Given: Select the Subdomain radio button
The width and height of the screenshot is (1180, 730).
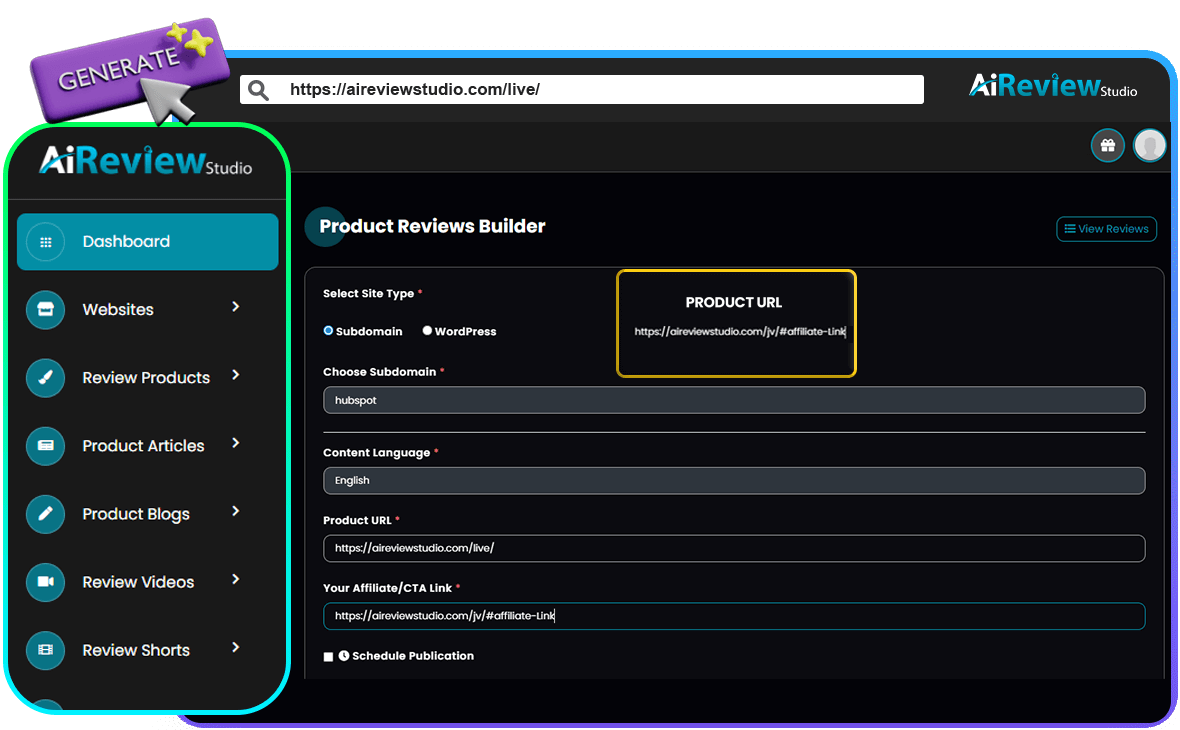Looking at the screenshot, I should pos(328,330).
